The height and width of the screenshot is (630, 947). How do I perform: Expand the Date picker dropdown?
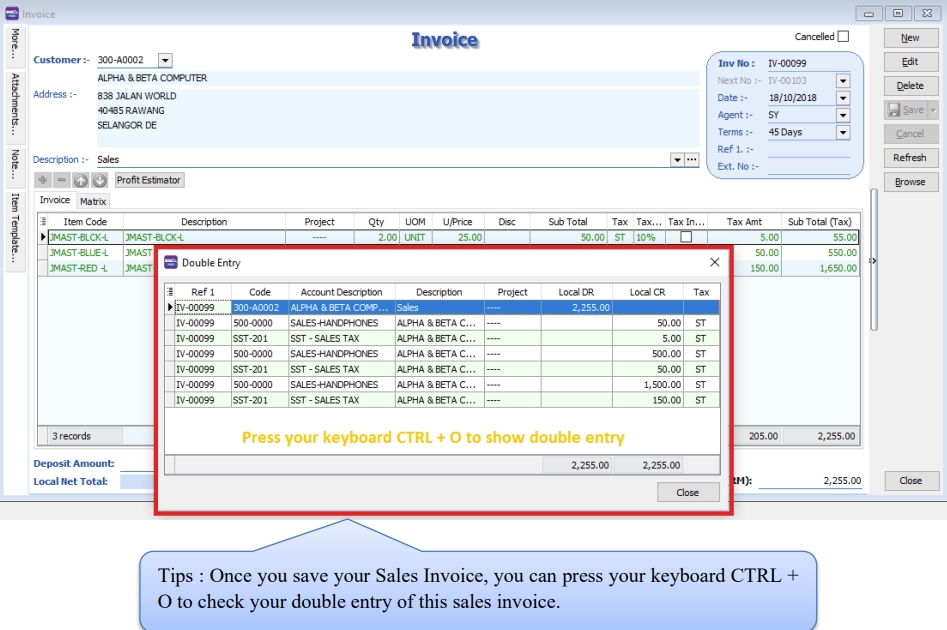point(842,98)
